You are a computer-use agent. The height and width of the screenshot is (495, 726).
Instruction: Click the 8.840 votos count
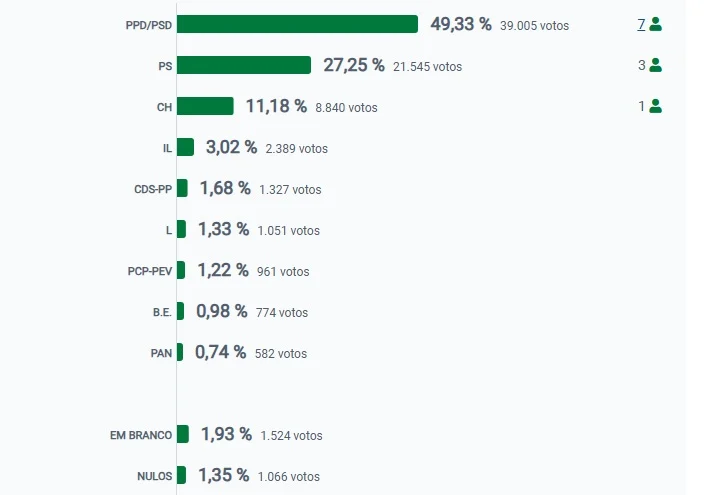346,108
